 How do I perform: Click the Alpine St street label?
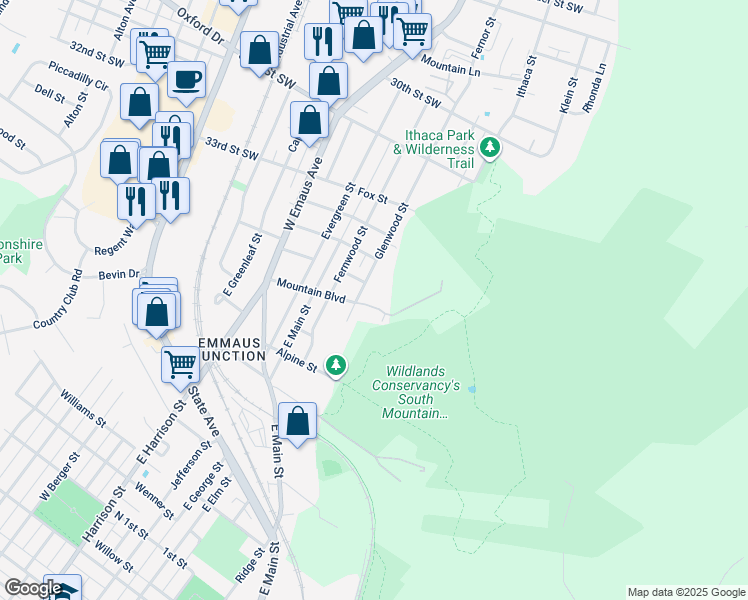tap(297, 361)
